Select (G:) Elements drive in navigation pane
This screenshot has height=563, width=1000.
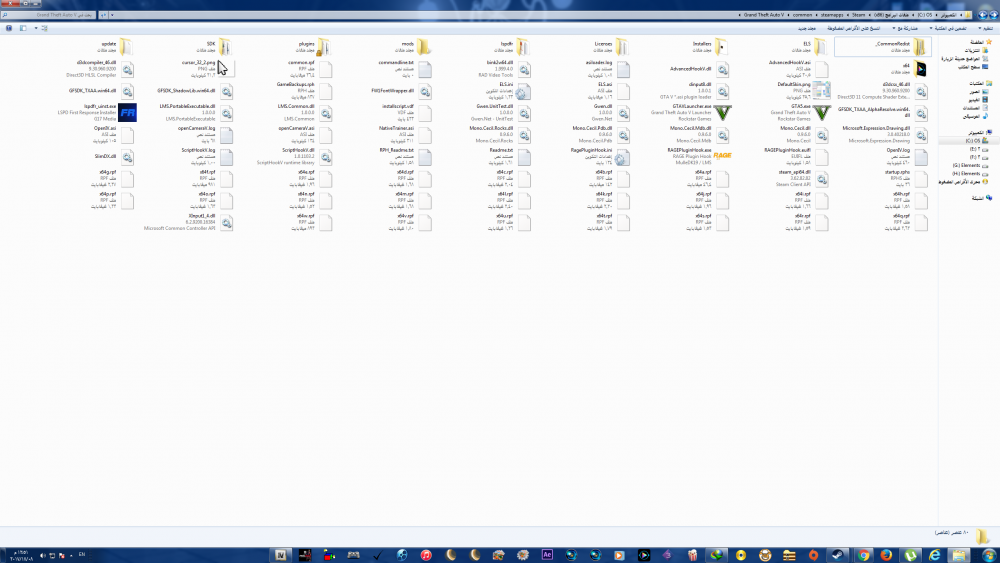pyautogui.click(x=971, y=165)
